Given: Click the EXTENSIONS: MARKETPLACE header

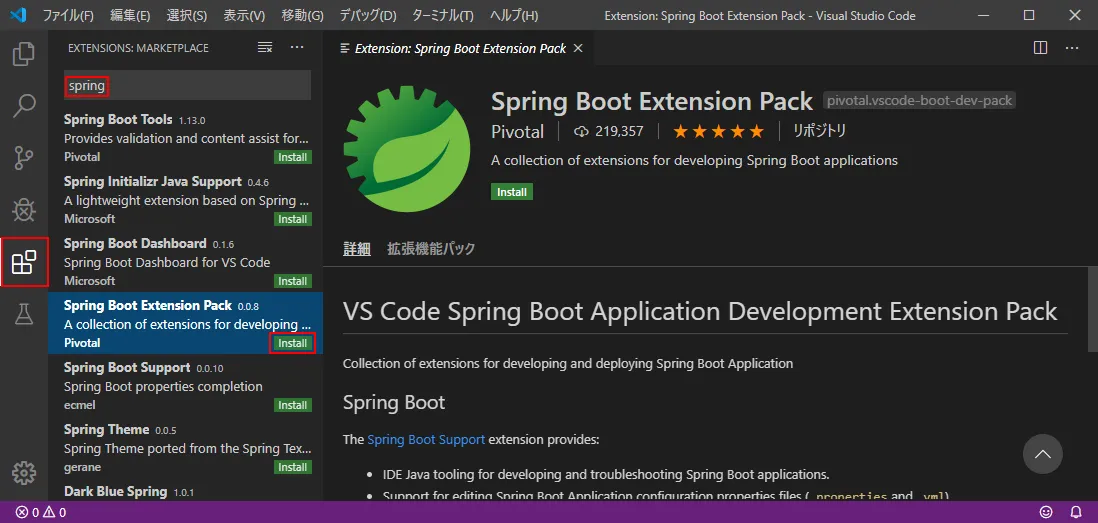Looking at the screenshot, I should tap(138, 48).
